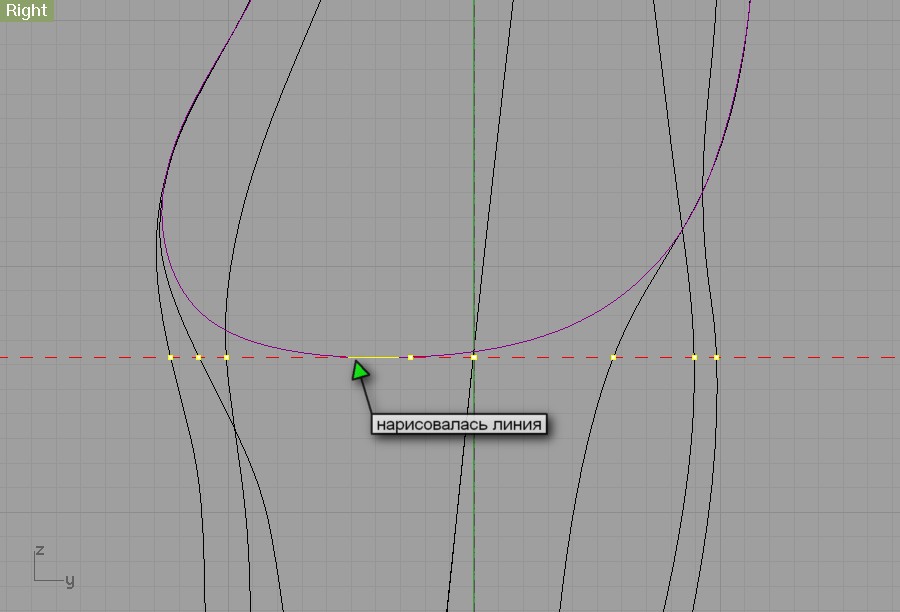
Task: Select the short yellow line segment
Action: coord(374,357)
